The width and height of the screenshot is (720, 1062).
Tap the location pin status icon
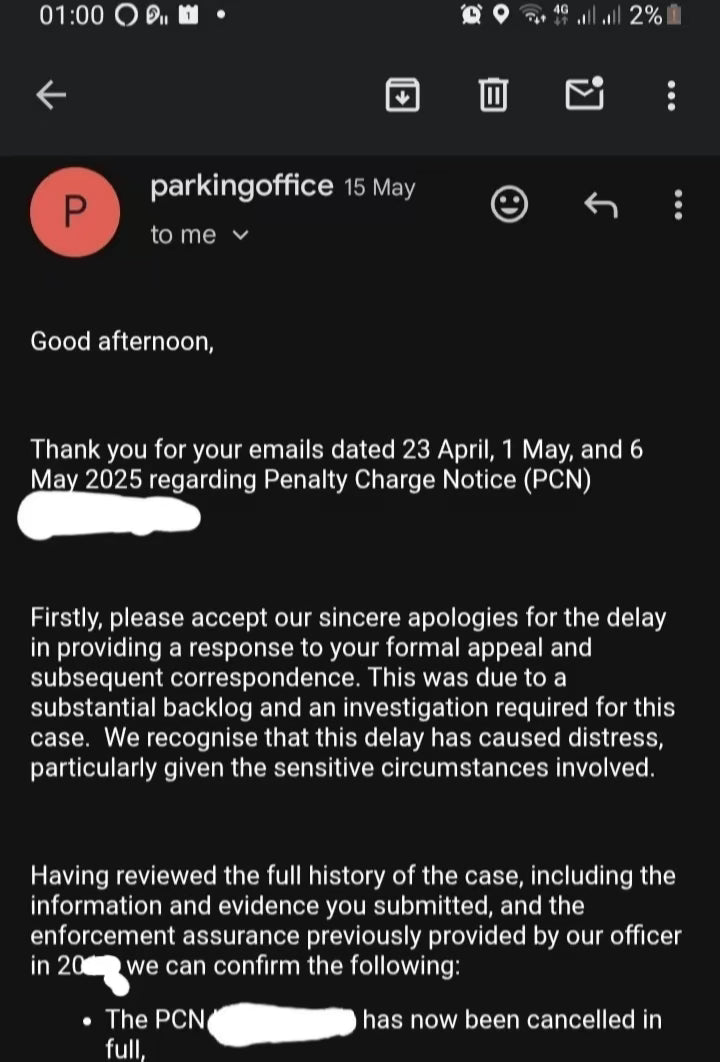pyautogui.click(x=501, y=17)
